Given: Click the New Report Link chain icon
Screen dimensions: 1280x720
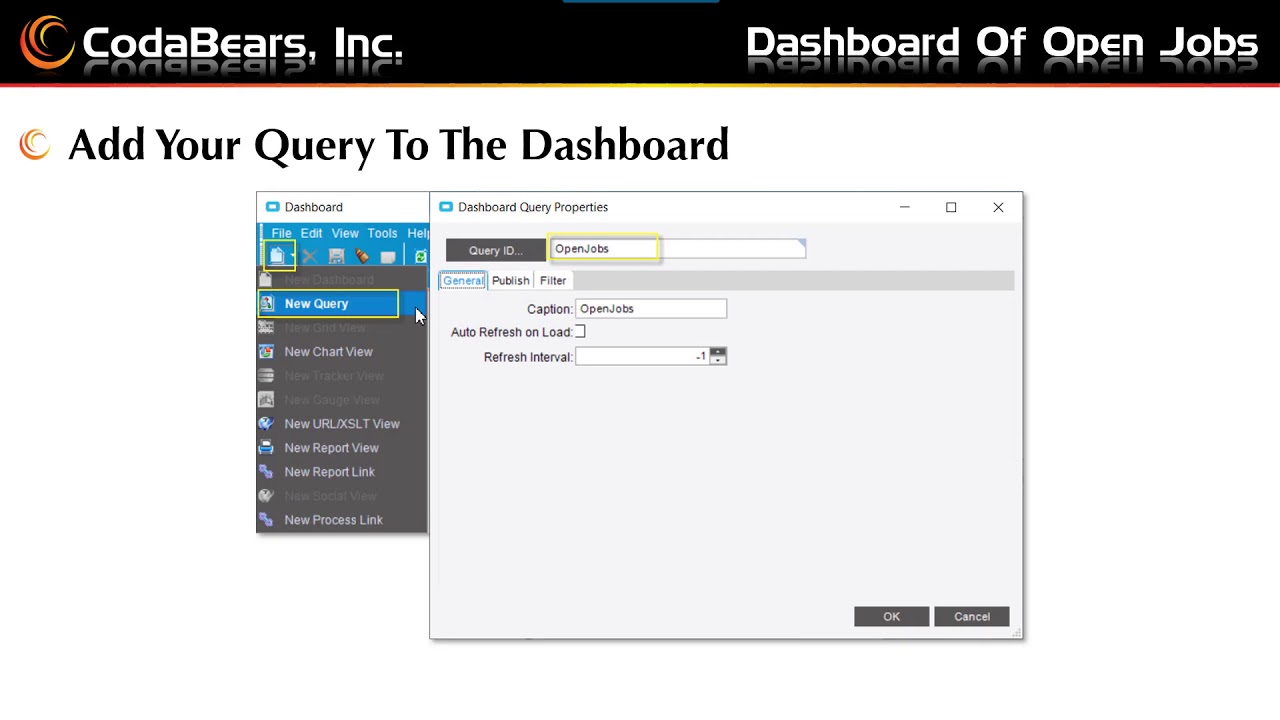Looking at the screenshot, I should pos(266,472).
